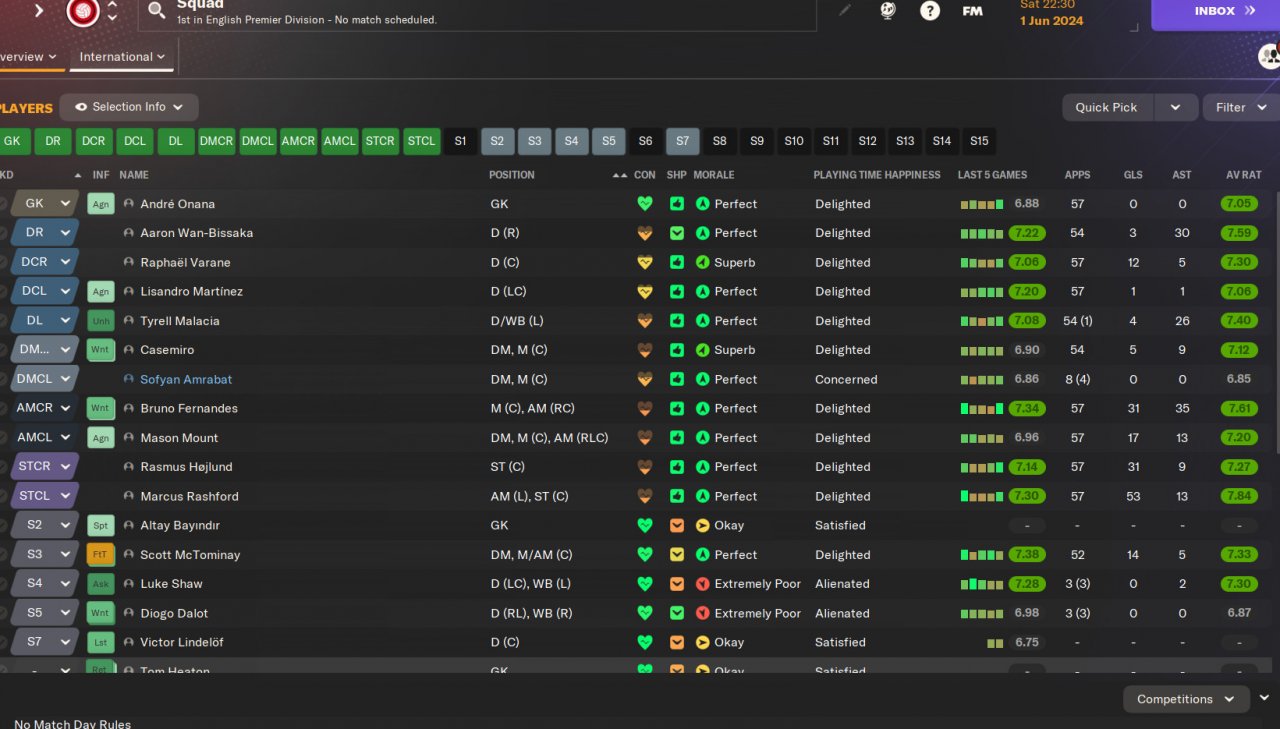Click the club badge icon
1280x729 pixels.
point(83,11)
